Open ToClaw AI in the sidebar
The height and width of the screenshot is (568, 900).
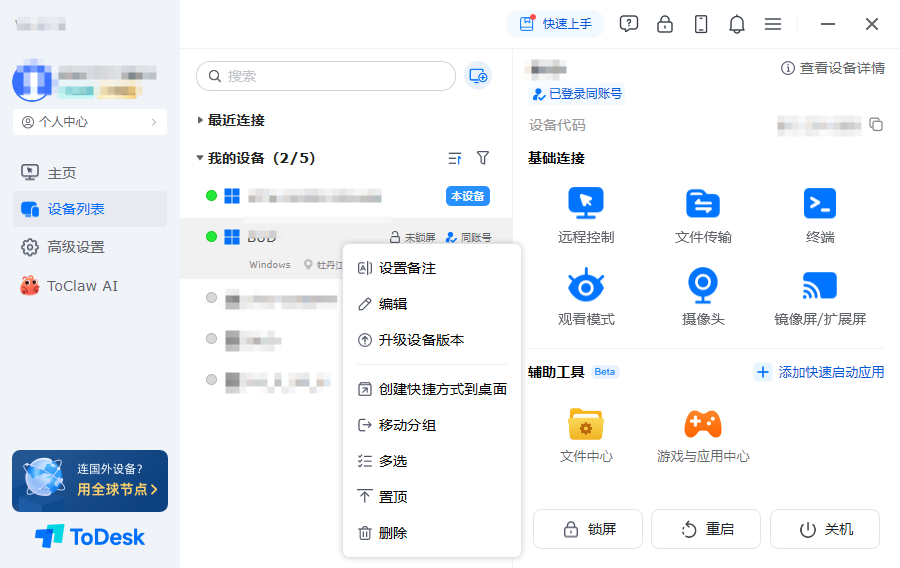[x=90, y=286]
